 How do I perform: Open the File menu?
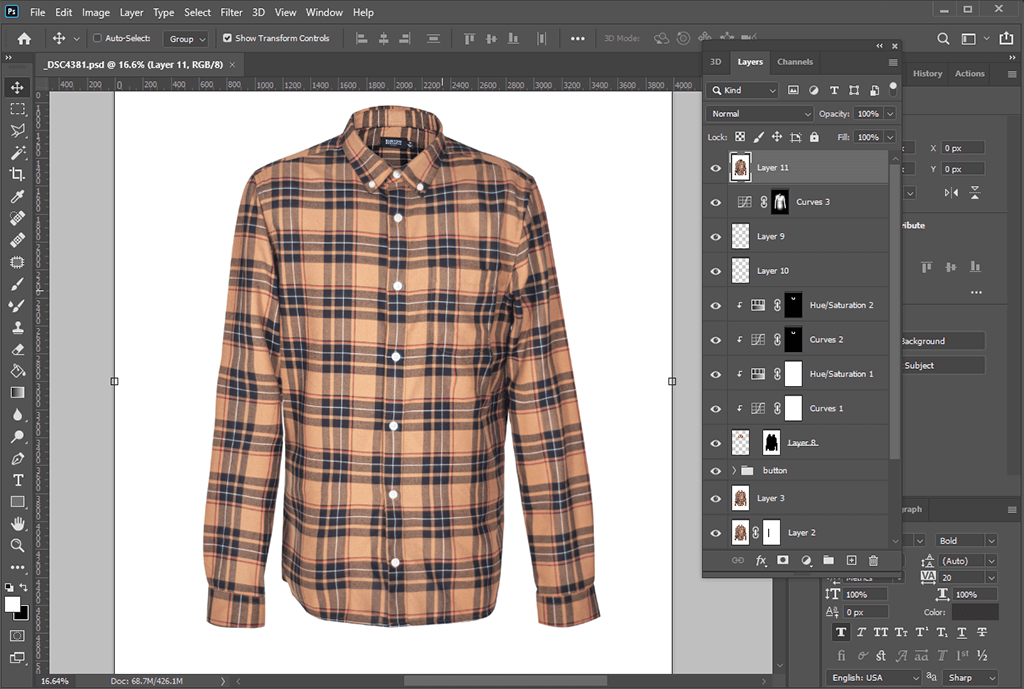tap(37, 12)
